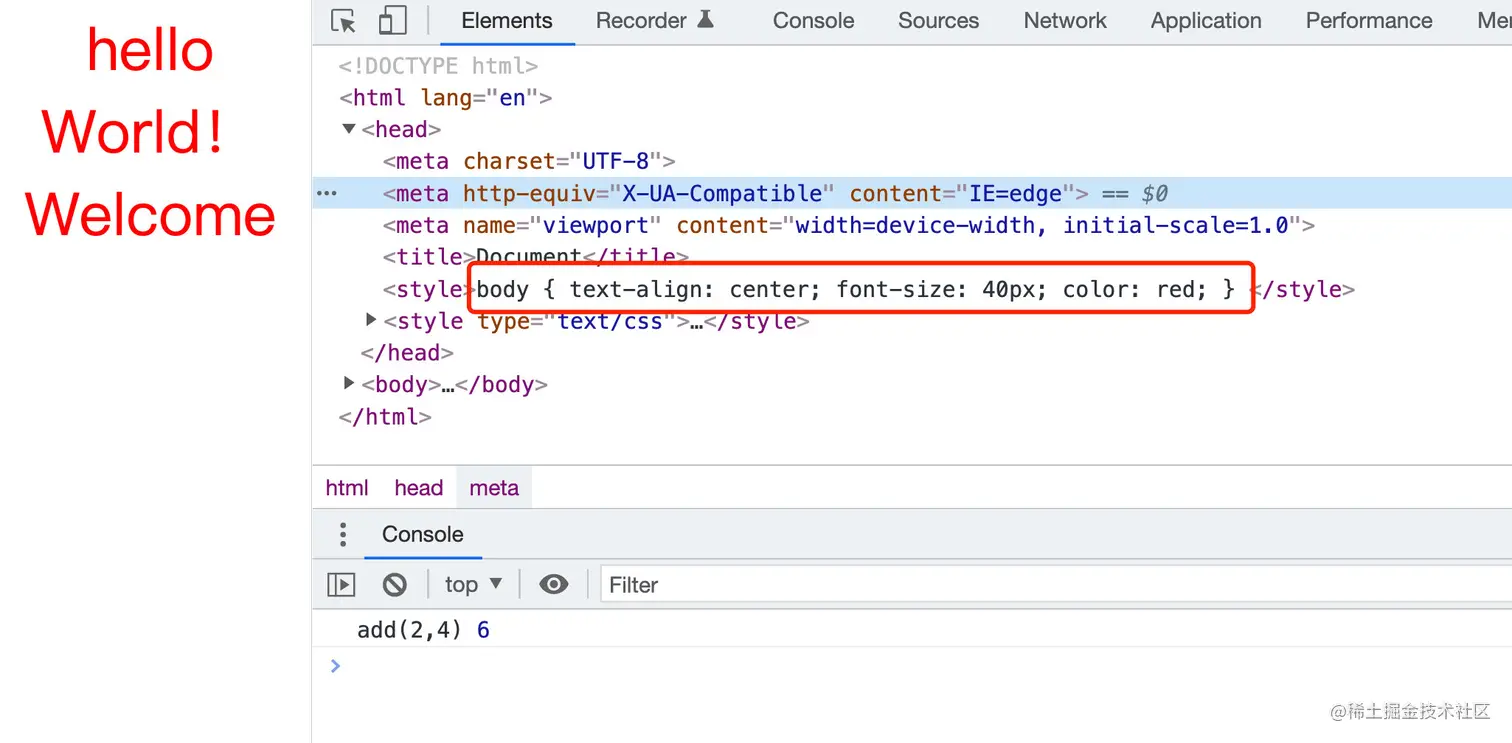The image size is (1512, 743).
Task: Open the Elements tab
Action: (x=507, y=21)
